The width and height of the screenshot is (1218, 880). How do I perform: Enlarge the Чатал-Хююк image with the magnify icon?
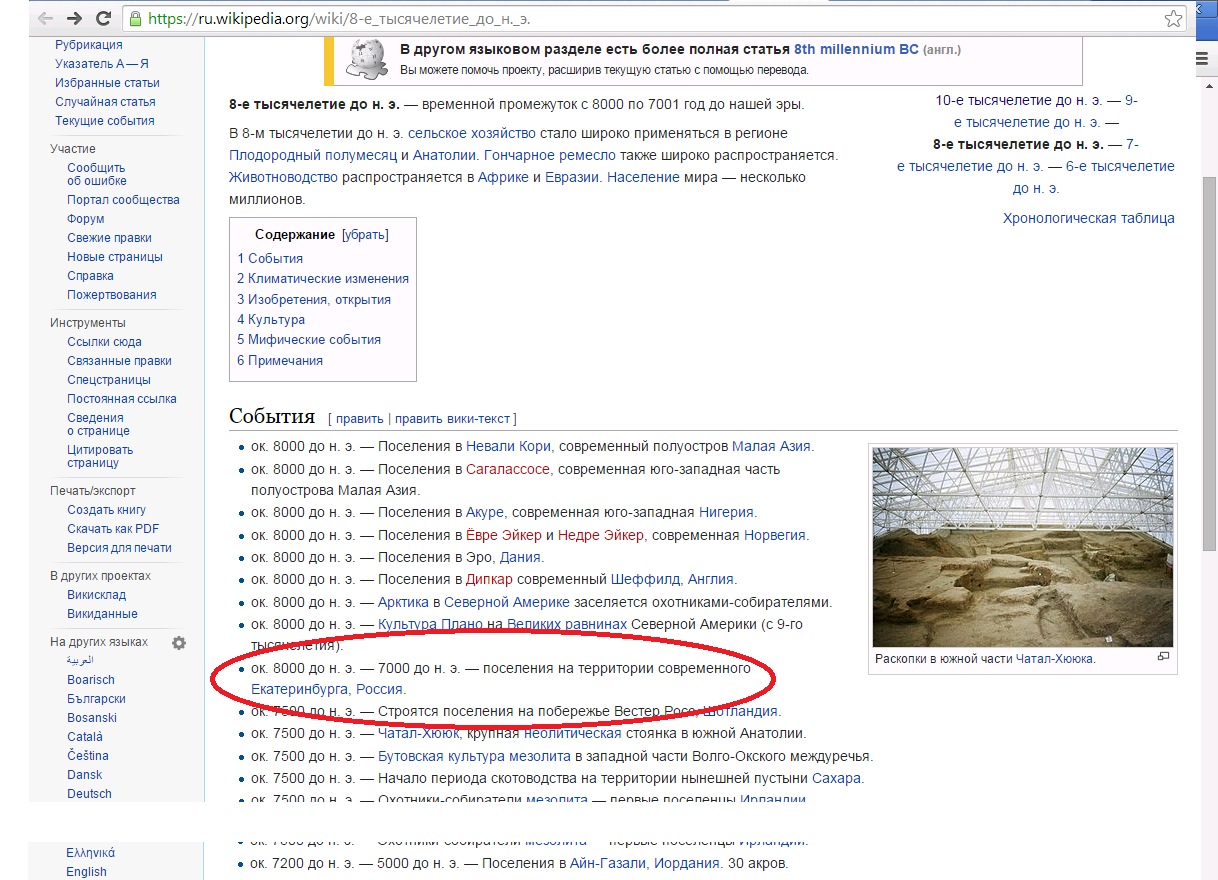[x=1163, y=657]
